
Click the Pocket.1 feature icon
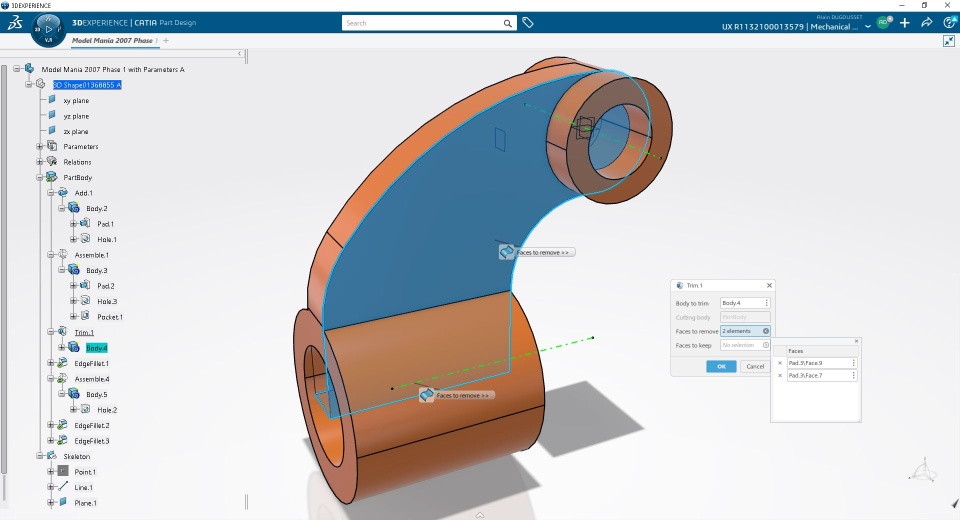pos(85,316)
